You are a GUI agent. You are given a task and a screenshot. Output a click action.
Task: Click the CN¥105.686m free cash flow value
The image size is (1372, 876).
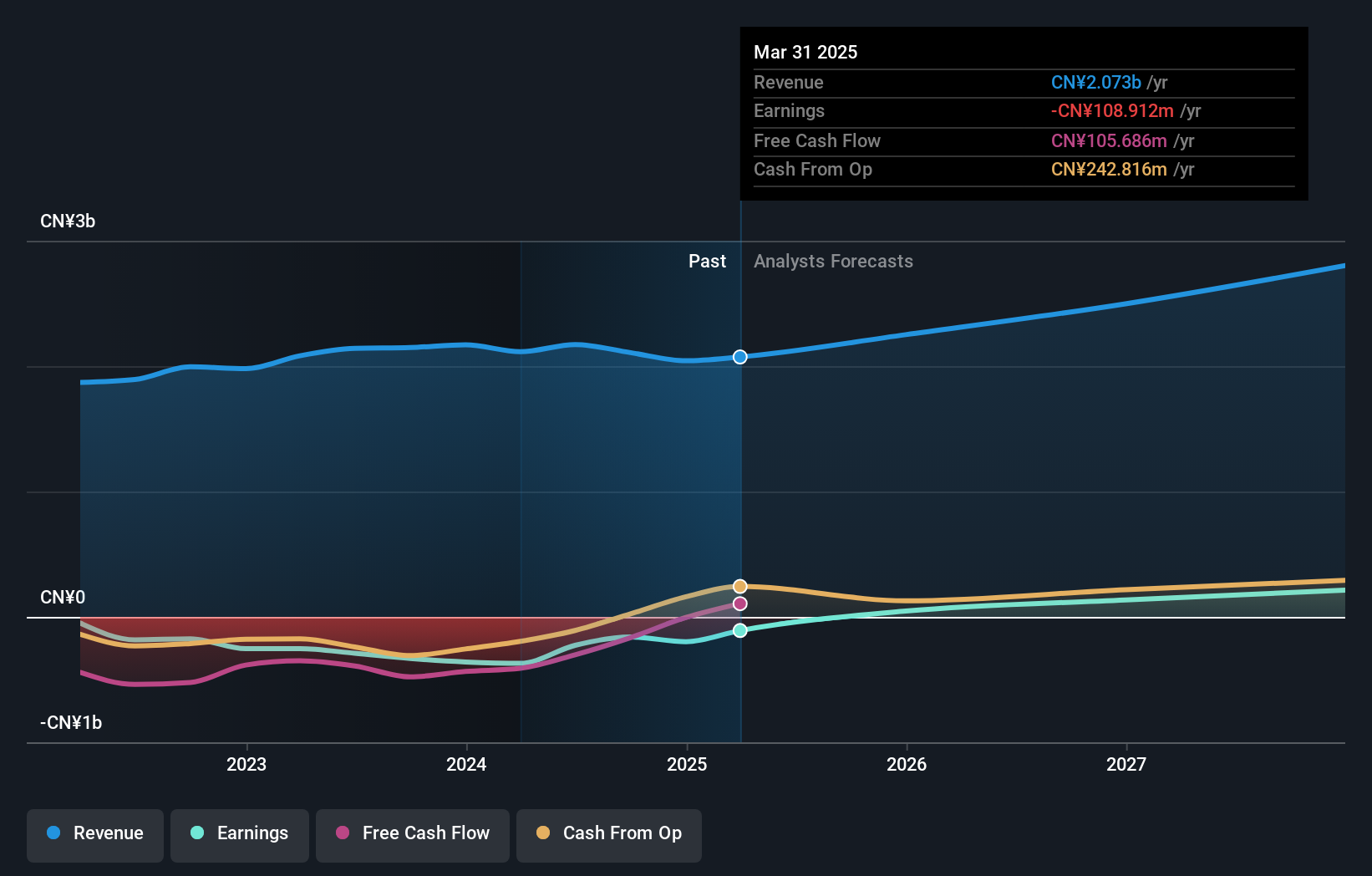click(1109, 141)
